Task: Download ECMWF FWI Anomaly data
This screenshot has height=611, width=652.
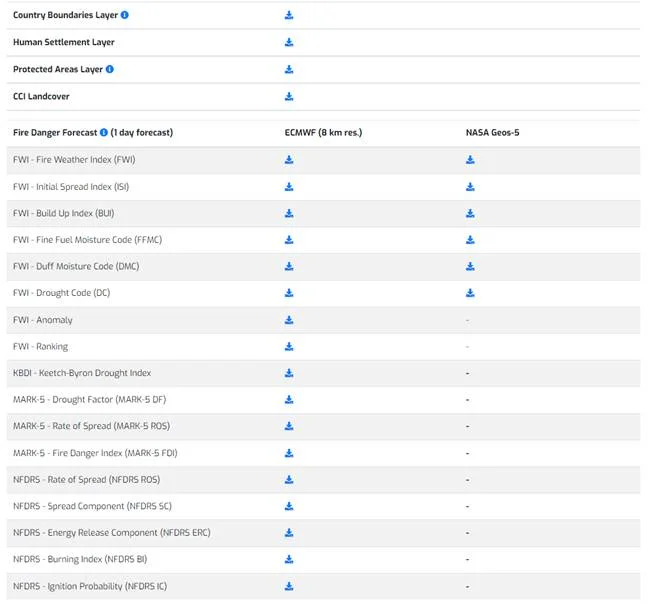Action: 289,320
